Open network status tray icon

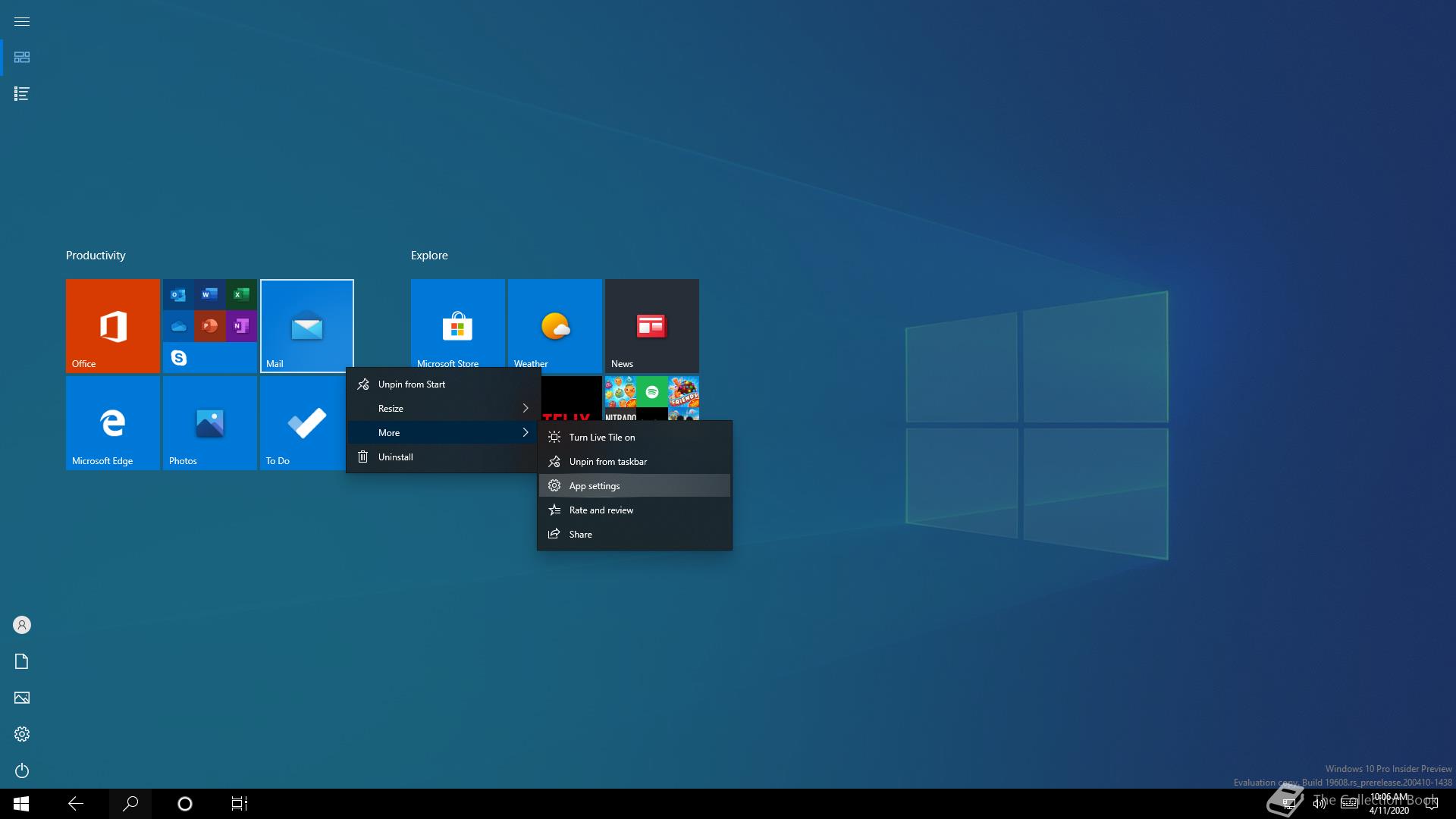(x=1289, y=804)
